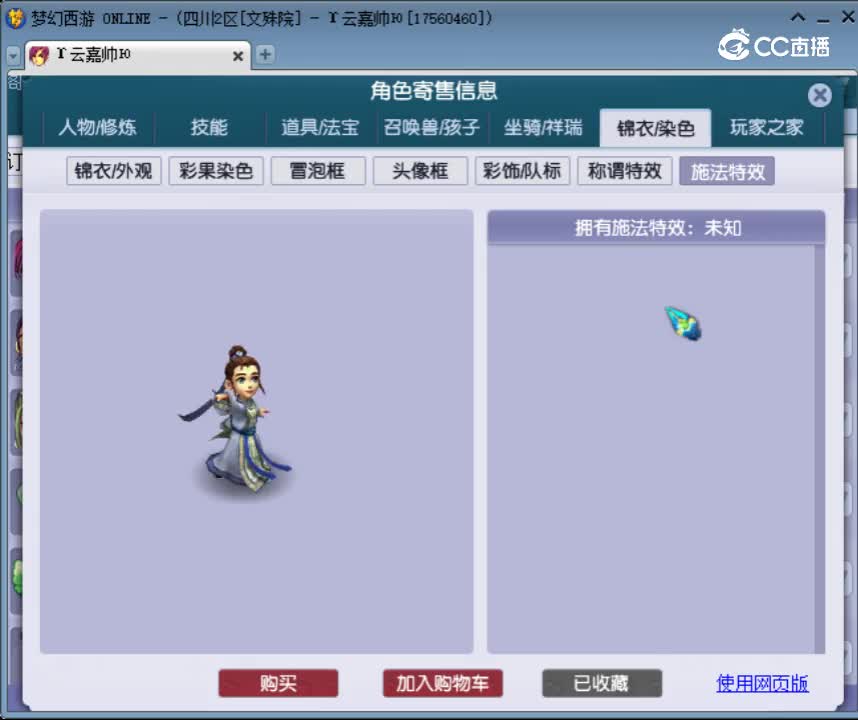Collapse window with the up-arrow icon
This screenshot has width=858, height=720.
(x=798, y=18)
